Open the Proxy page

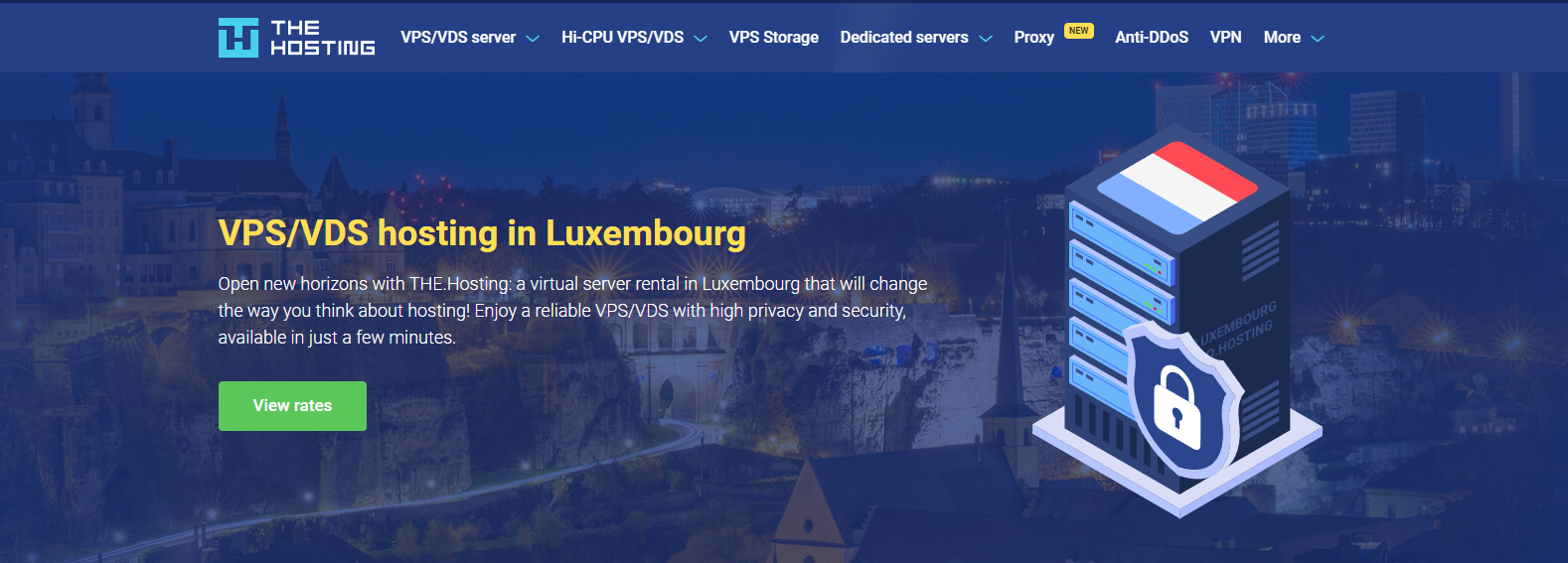tap(1033, 38)
